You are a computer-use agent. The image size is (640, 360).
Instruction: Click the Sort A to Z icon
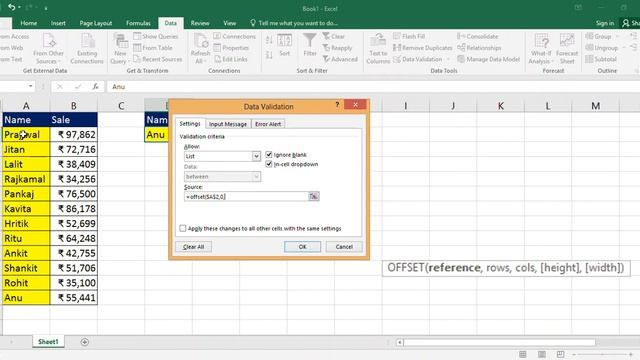tap(269, 40)
